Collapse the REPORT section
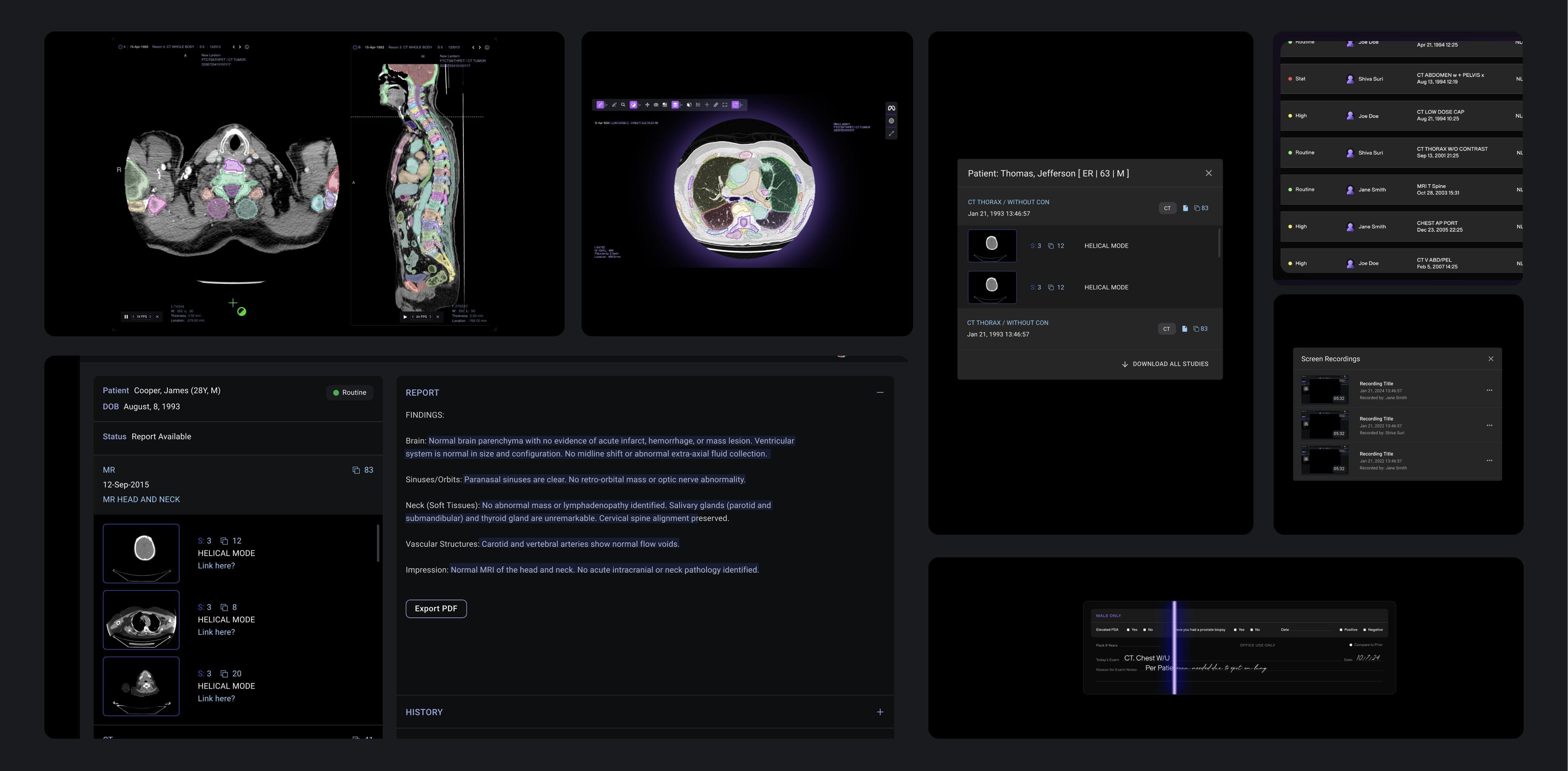1568x771 pixels. 880,392
